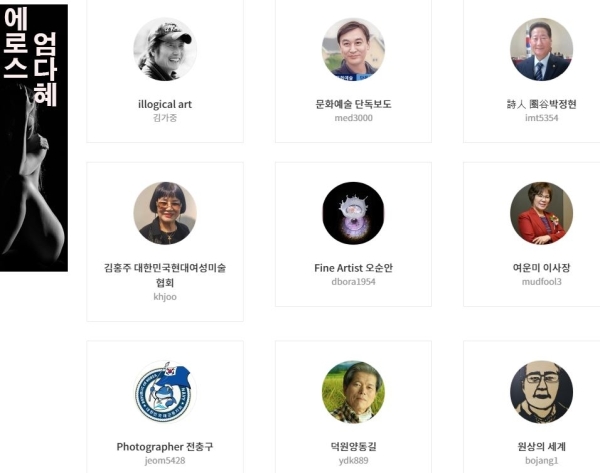Click the khjoo username label

(x=165, y=297)
